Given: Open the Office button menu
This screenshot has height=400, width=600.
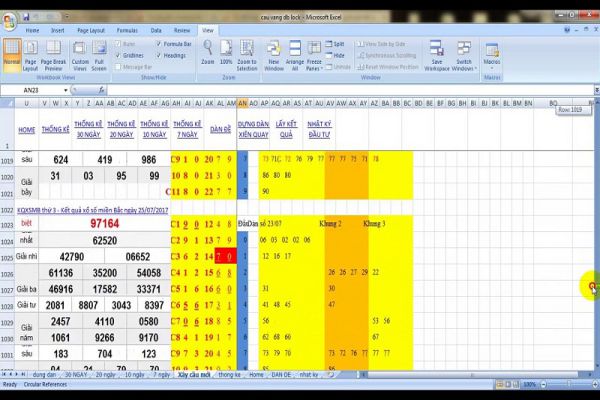Looking at the screenshot, I should 9,21.
